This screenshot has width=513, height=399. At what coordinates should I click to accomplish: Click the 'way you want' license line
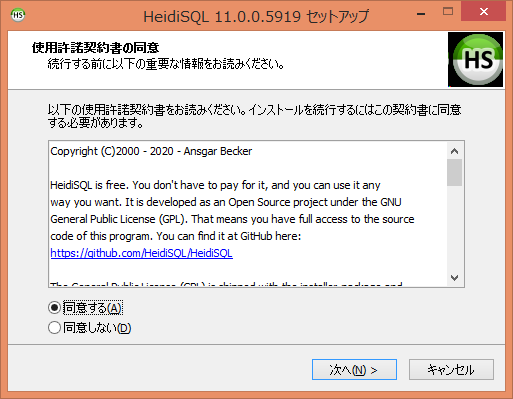pyautogui.click(x=226, y=202)
